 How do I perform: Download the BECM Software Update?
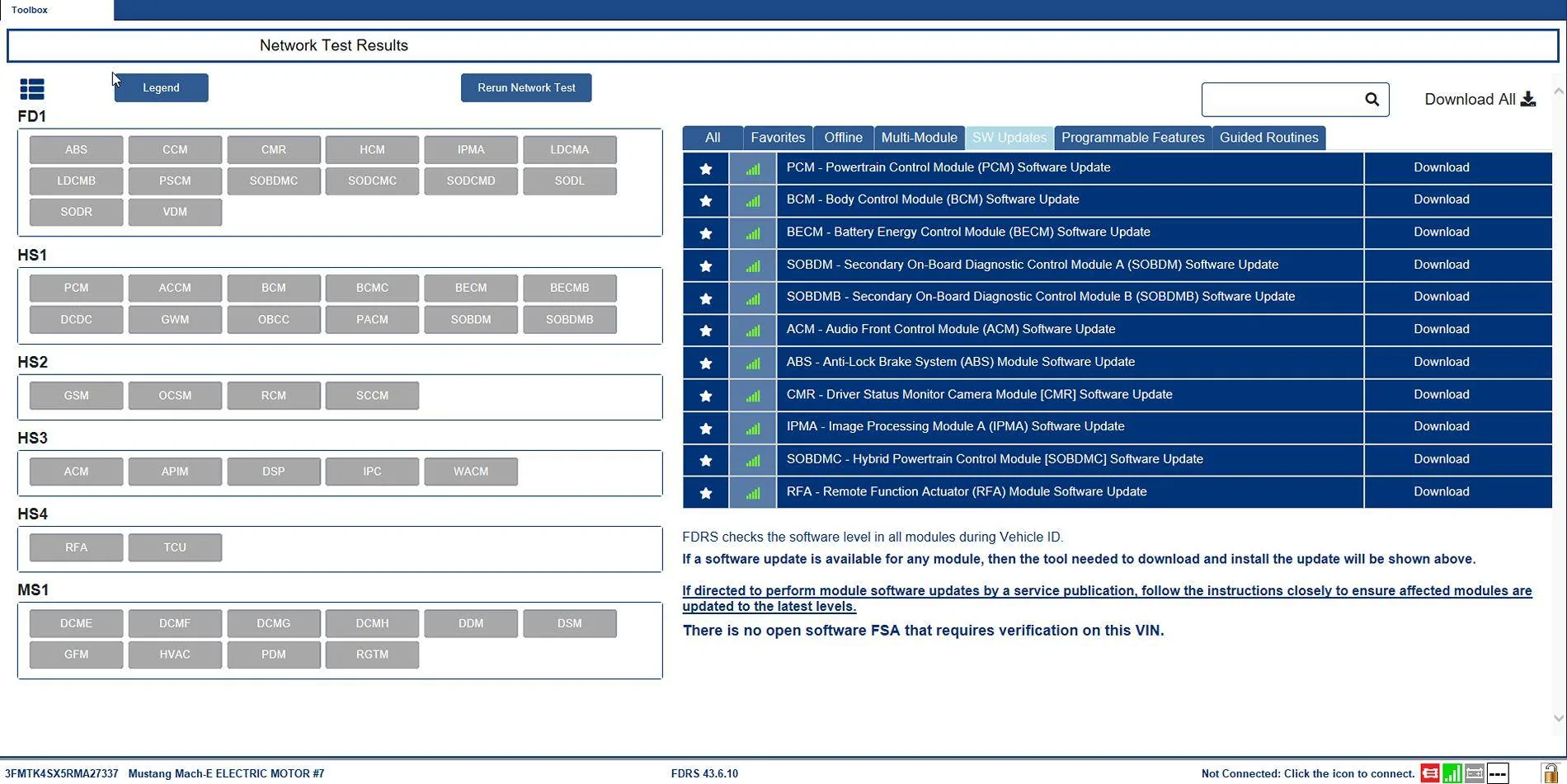(x=1441, y=232)
